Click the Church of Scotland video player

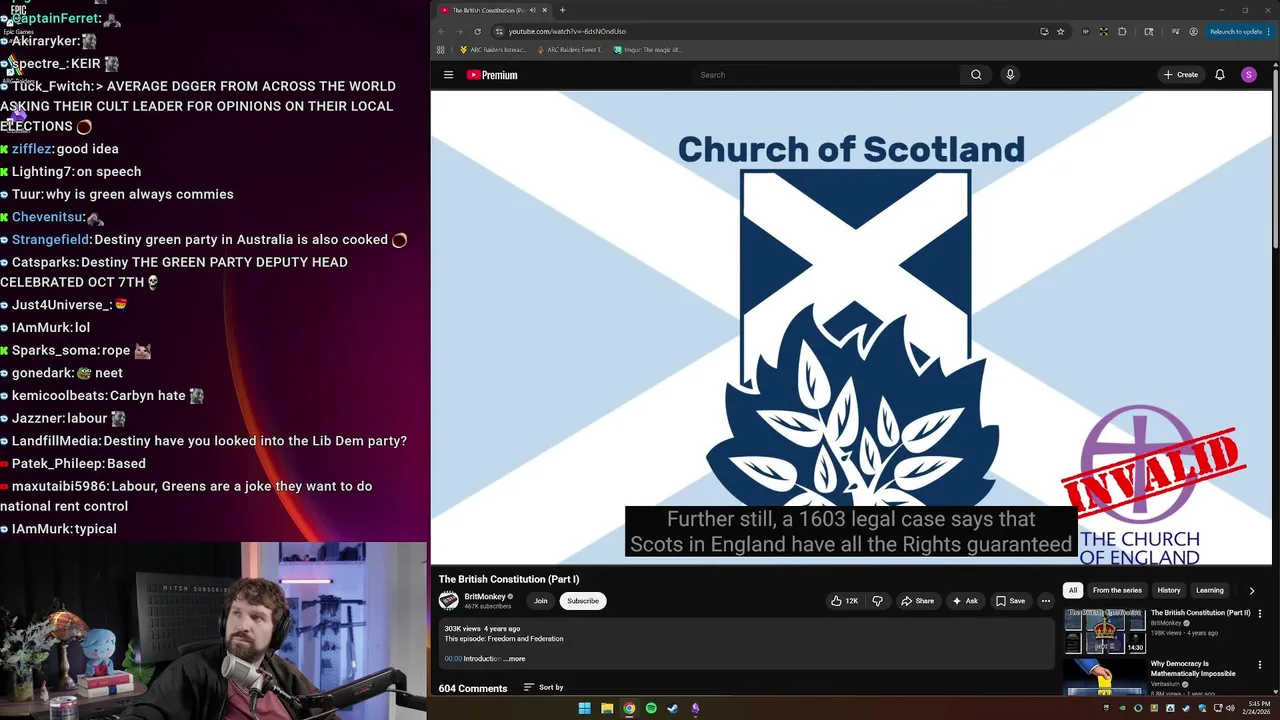point(851,327)
